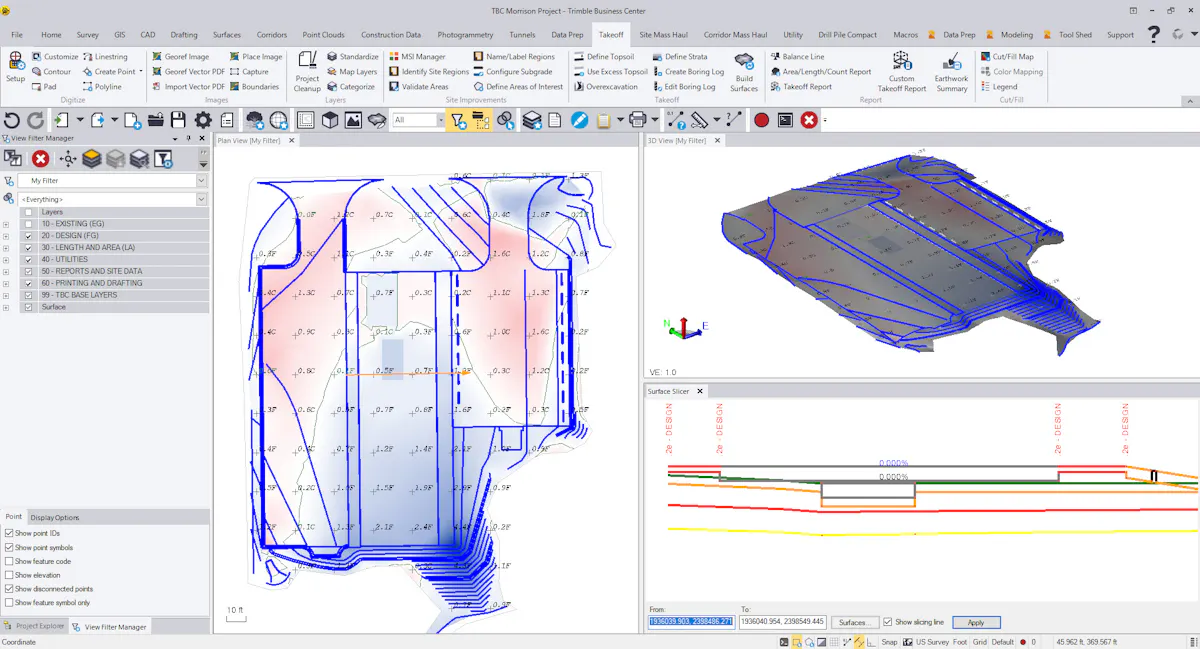Image resolution: width=1200 pixels, height=649 pixels.
Task: Click the Legend command in Cut/Fill group
Action: coord(997,87)
